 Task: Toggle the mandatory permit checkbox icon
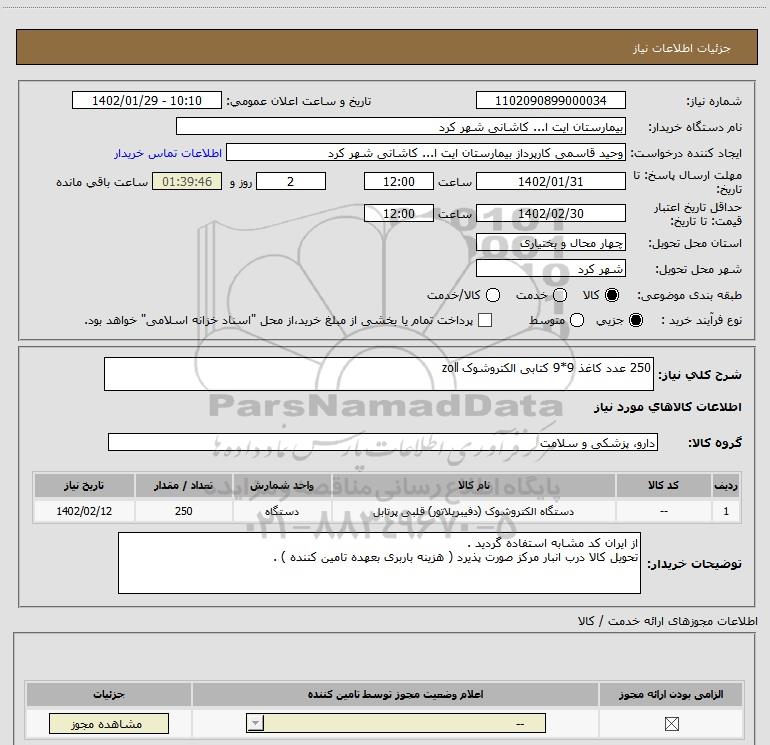click(671, 723)
